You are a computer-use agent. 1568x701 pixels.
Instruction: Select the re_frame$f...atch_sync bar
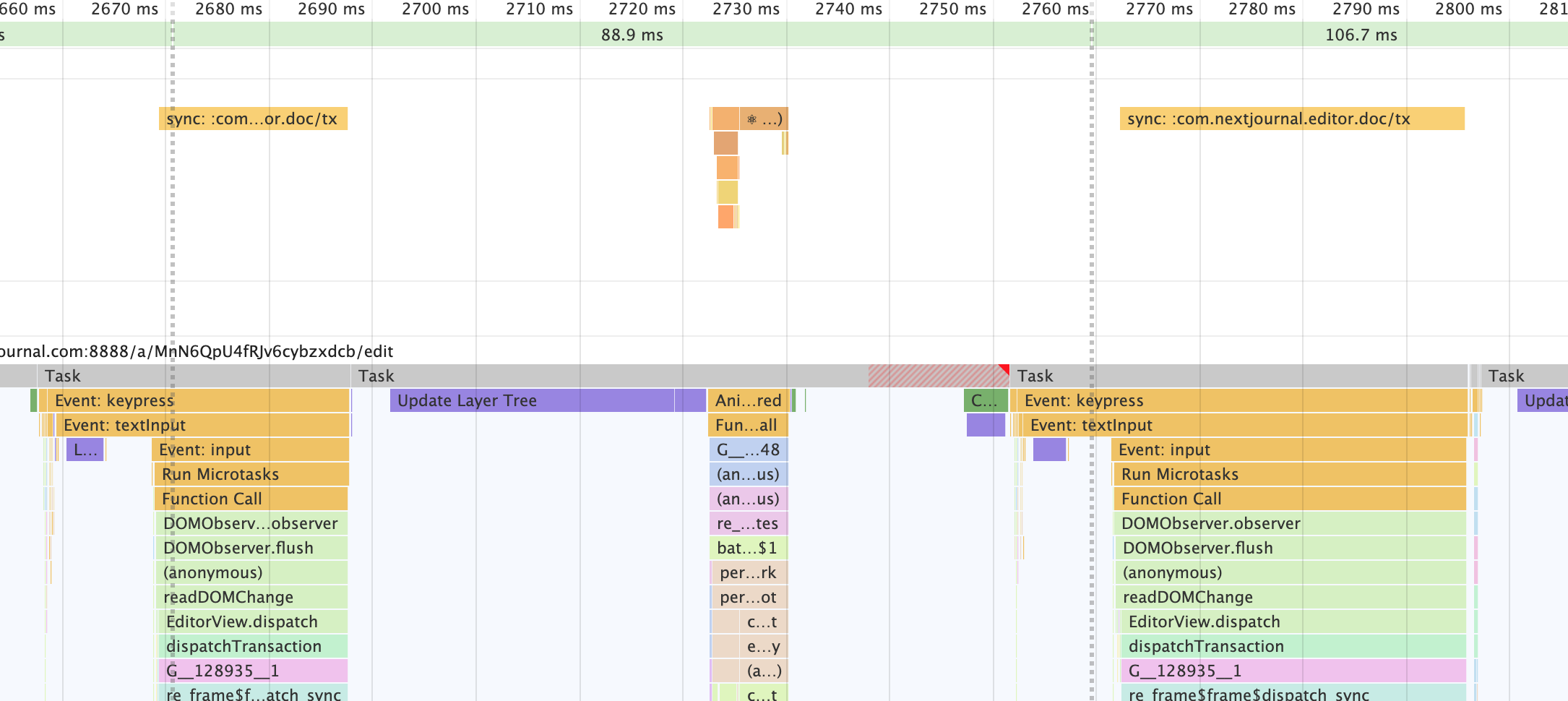tap(253, 693)
